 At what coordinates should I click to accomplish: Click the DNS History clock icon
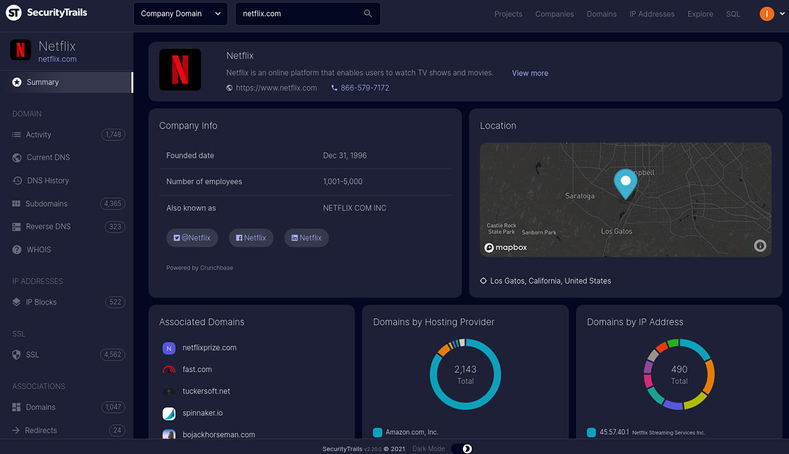pyautogui.click(x=17, y=180)
